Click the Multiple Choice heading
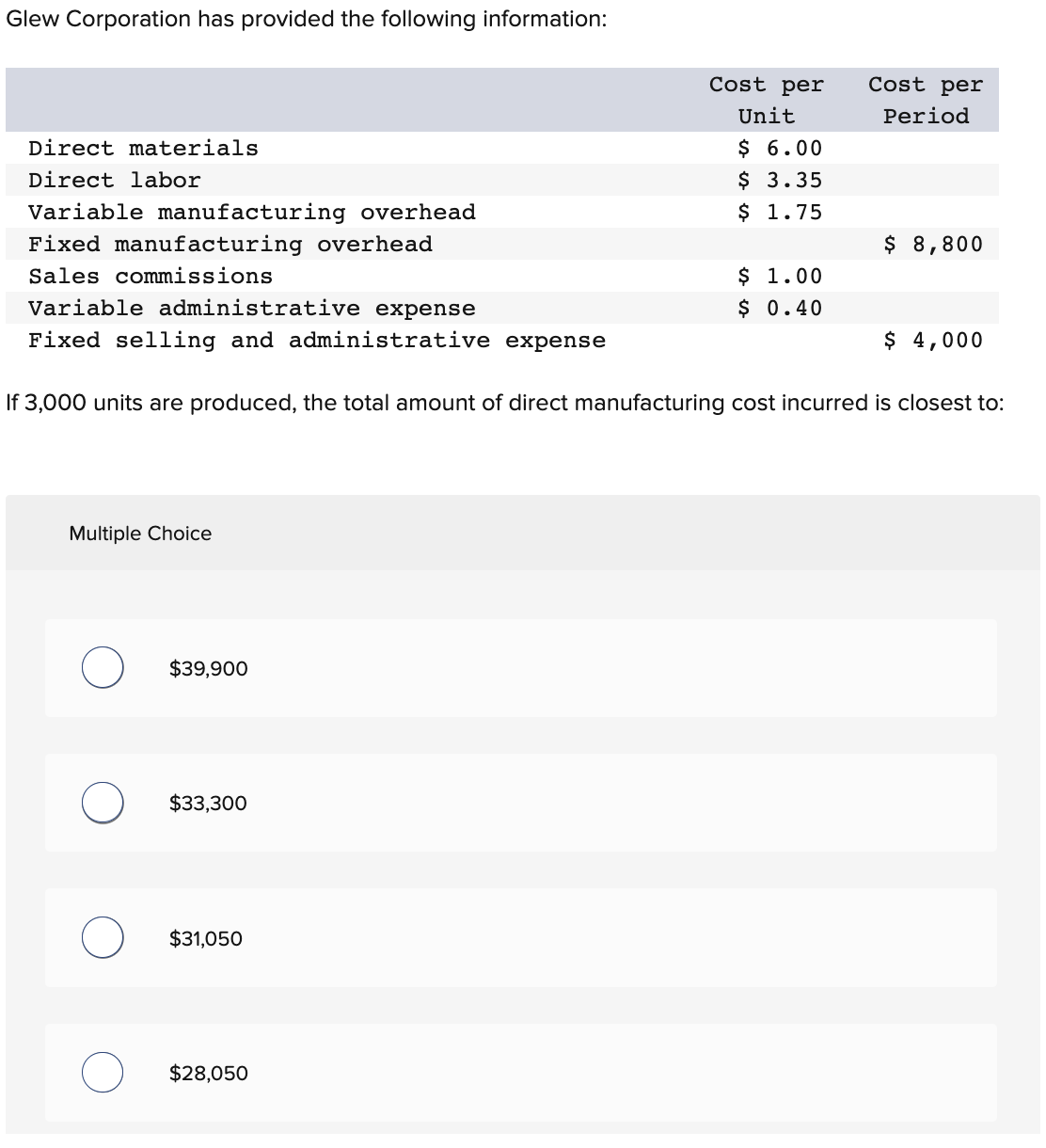Screen dimensions: 1046x1148 pos(140,534)
